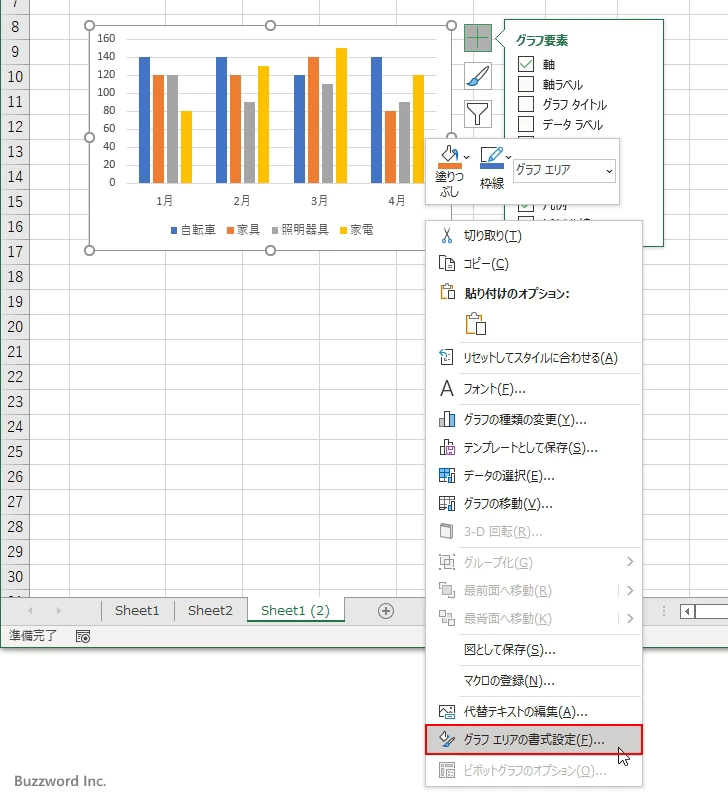The height and width of the screenshot is (800, 728).
Task: Select 代替テキストの編集(A)...
Action: click(x=534, y=711)
